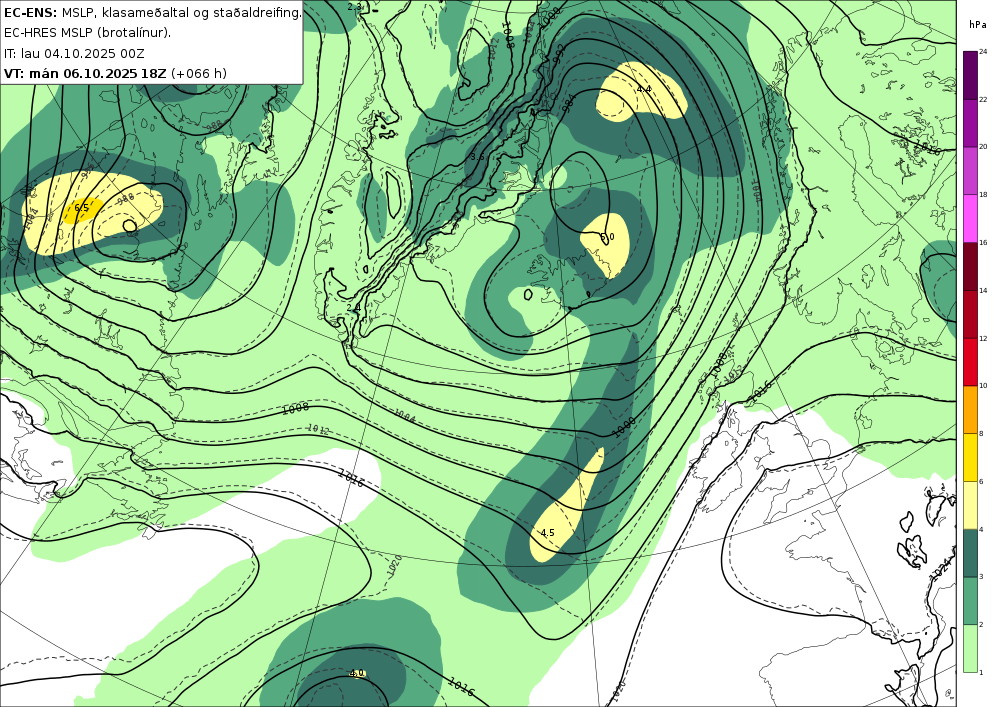
Task: Pick the orange 8–10 hPa colorbar segment
Action: pos(970,409)
